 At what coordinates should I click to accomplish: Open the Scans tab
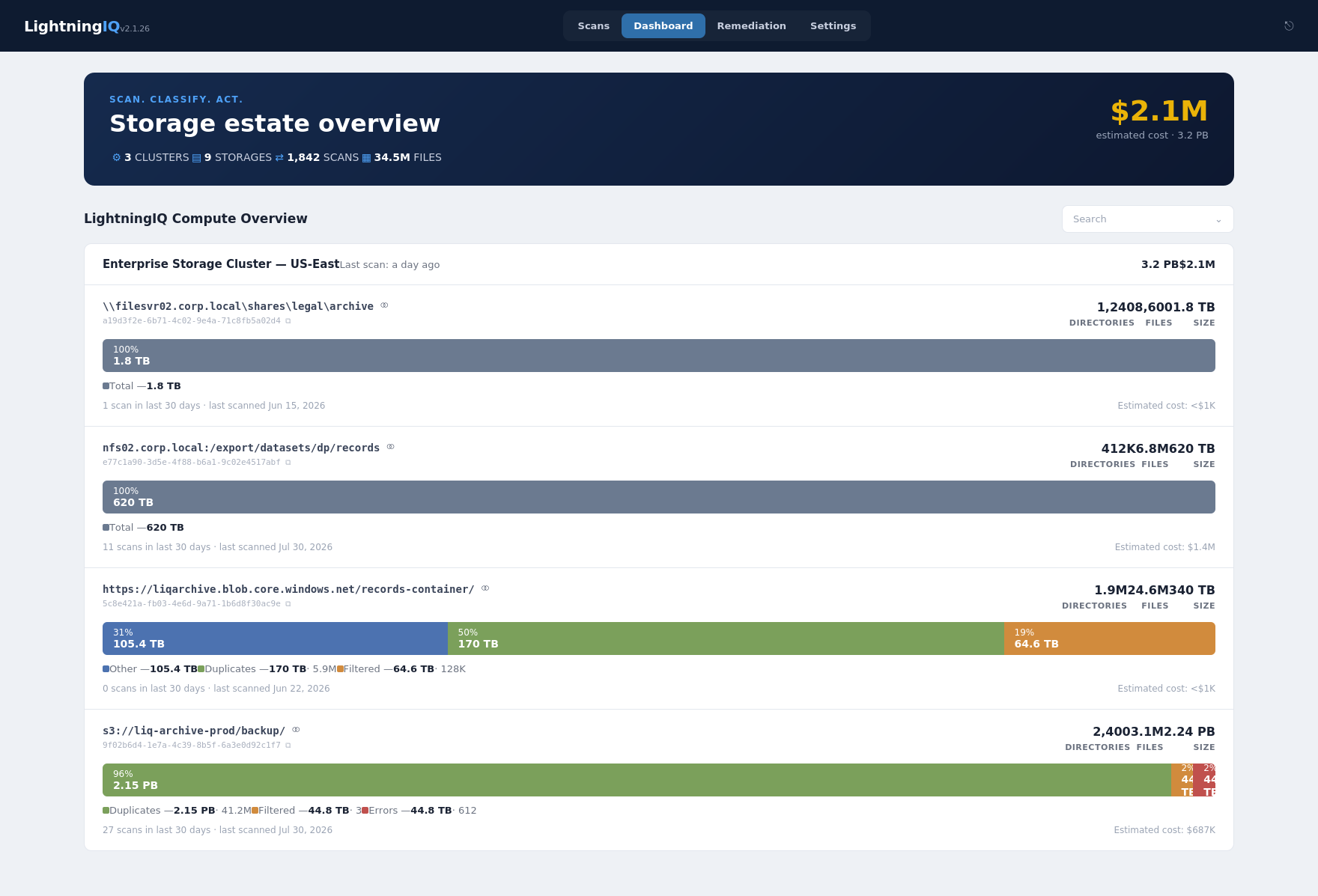point(594,26)
